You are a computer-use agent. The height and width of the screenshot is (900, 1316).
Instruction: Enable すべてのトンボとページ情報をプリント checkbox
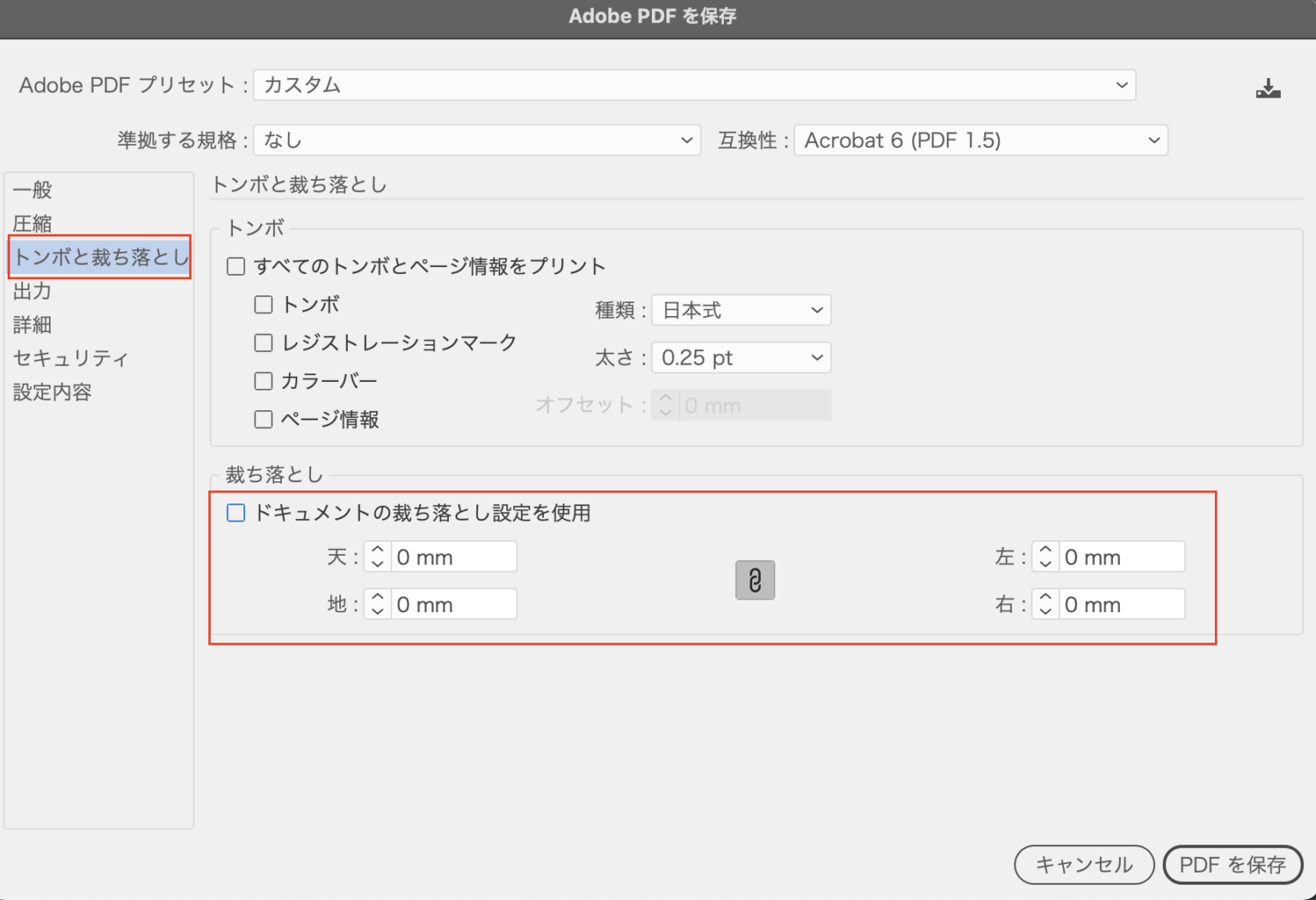tap(236, 266)
